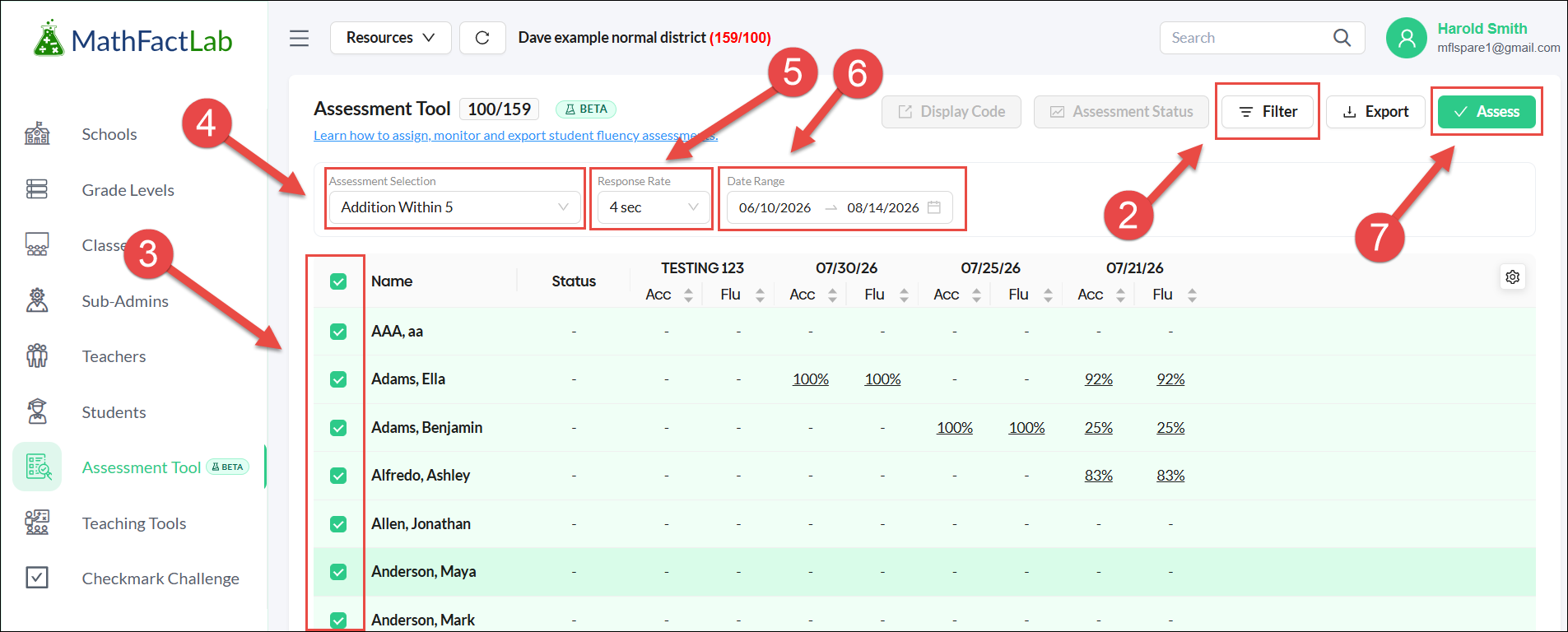Open the Resources dropdown
The image size is (1568, 632).
pos(390,38)
